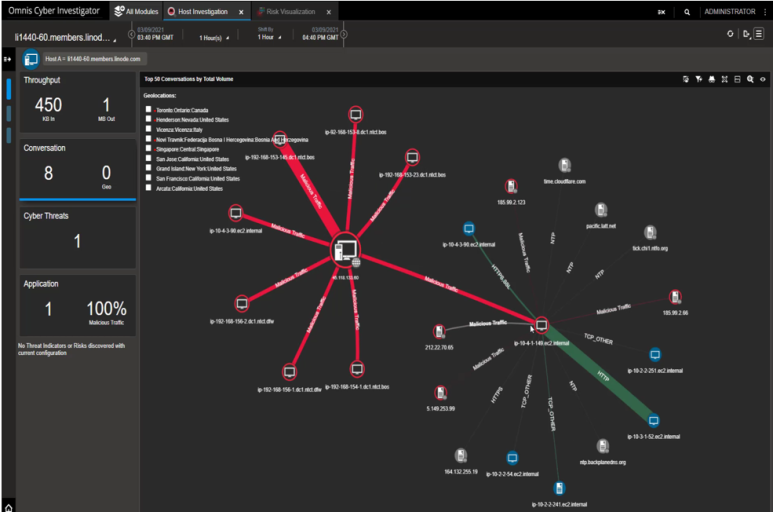Go to home icon at bottom left
773x512 pixels.
click(x=8, y=507)
